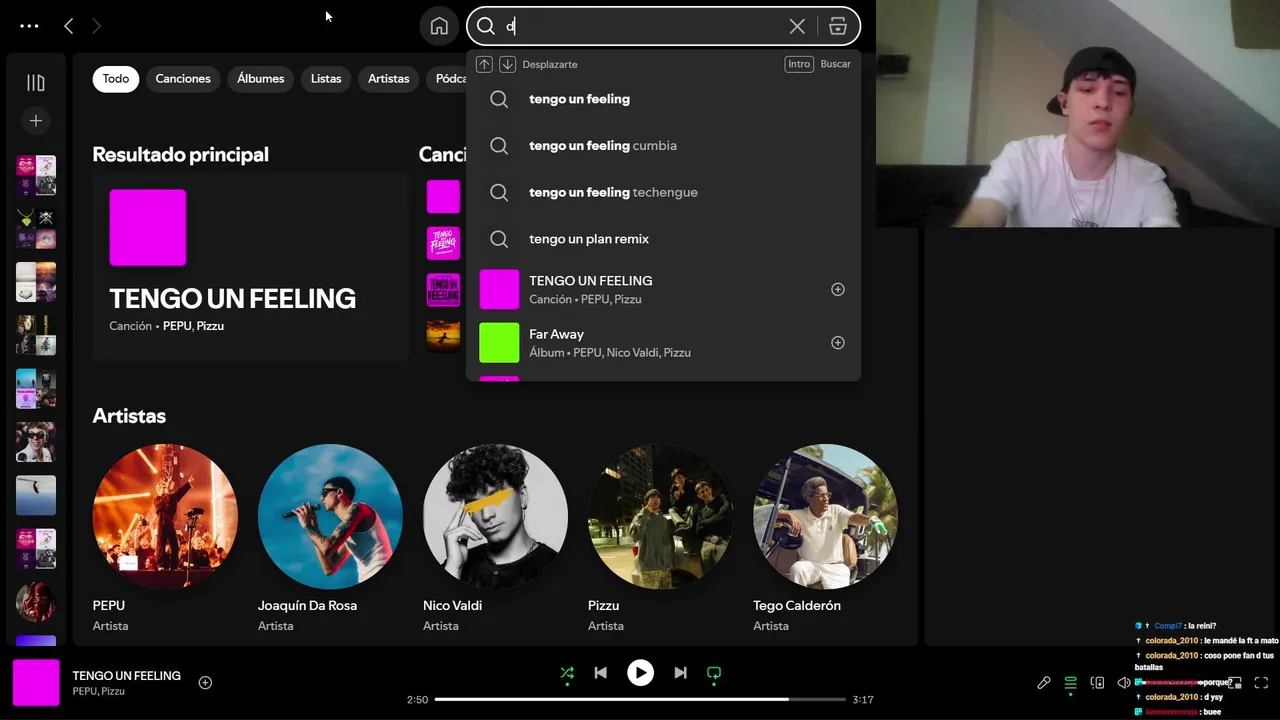Screen dimensions: 1280x720
Task: Open Connect to a device
Action: pyautogui.click(x=1097, y=683)
